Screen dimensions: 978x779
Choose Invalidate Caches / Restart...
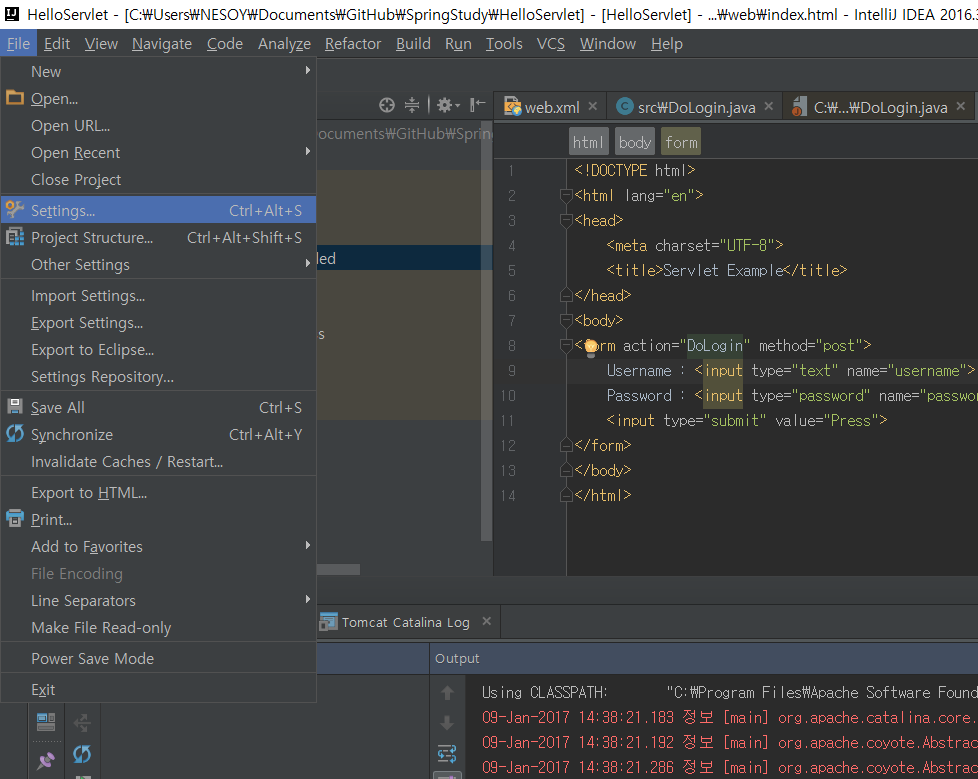[x=158, y=462]
